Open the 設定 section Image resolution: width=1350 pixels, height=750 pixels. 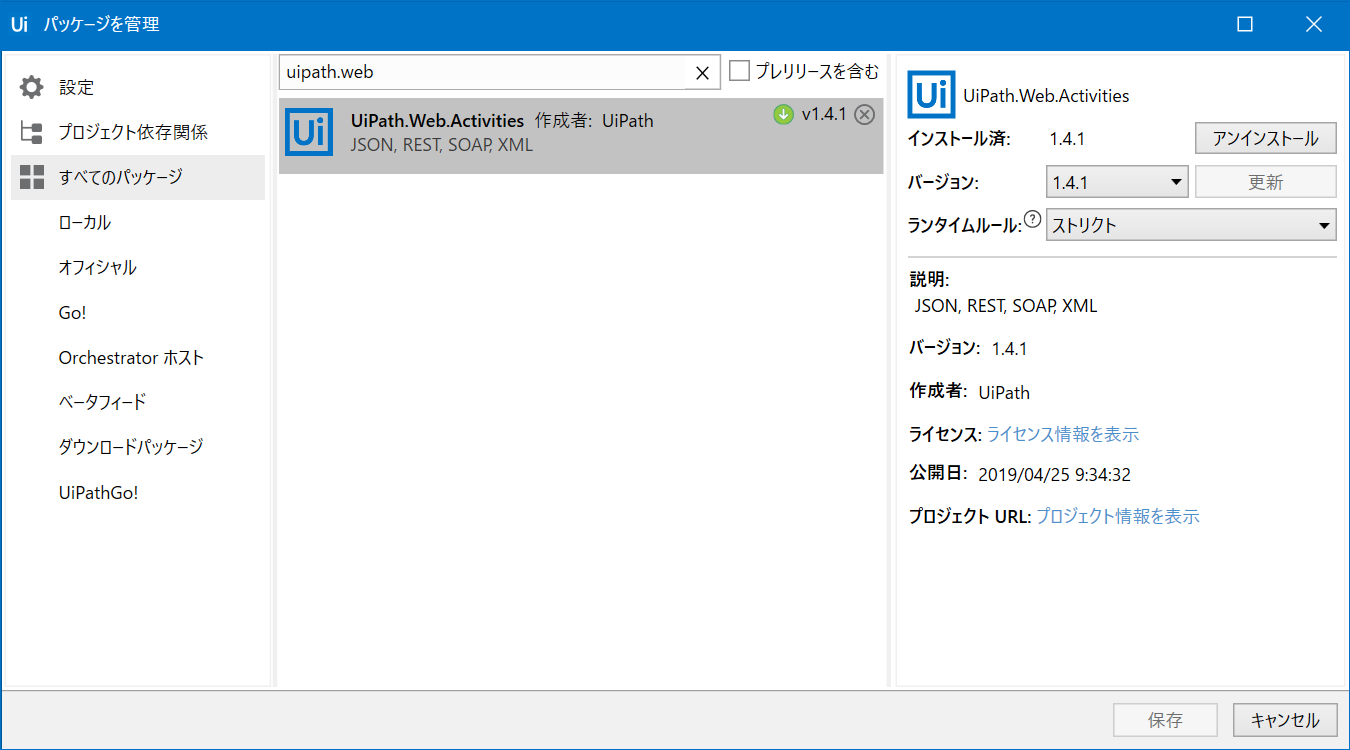pyautogui.click(x=138, y=87)
